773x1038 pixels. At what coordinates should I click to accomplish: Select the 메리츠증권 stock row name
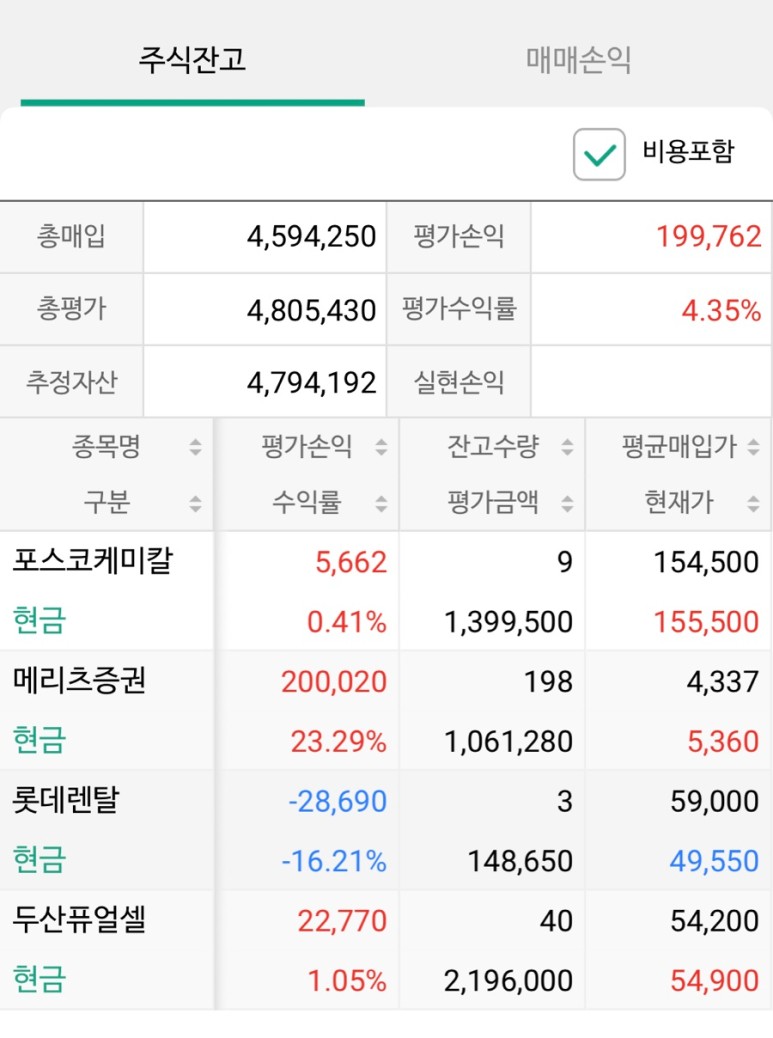click(x=79, y=680)
